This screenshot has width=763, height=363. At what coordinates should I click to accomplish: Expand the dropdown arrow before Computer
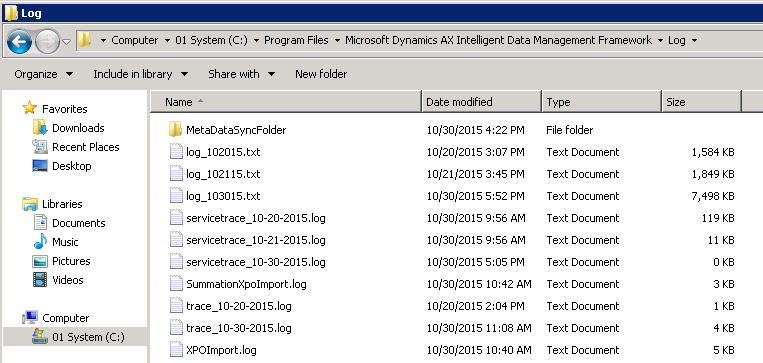103,40
